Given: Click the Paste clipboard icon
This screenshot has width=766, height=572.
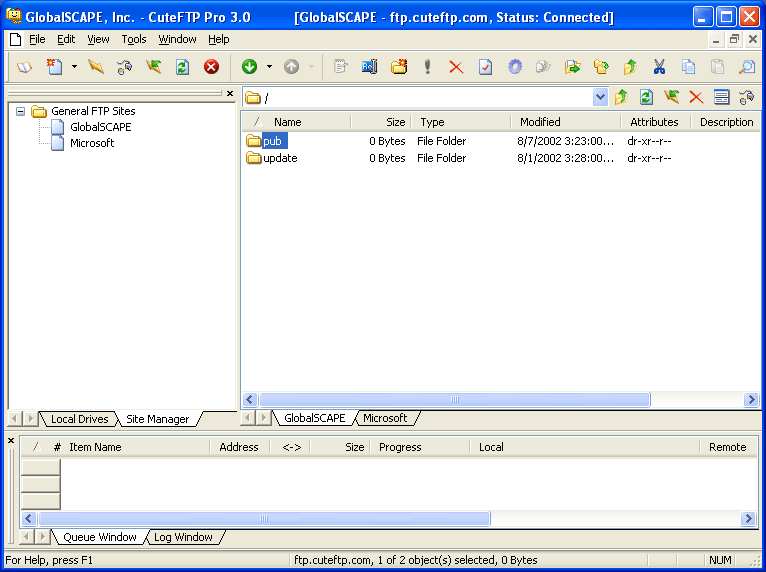Looking at the screenshot, I should point(717,66).
